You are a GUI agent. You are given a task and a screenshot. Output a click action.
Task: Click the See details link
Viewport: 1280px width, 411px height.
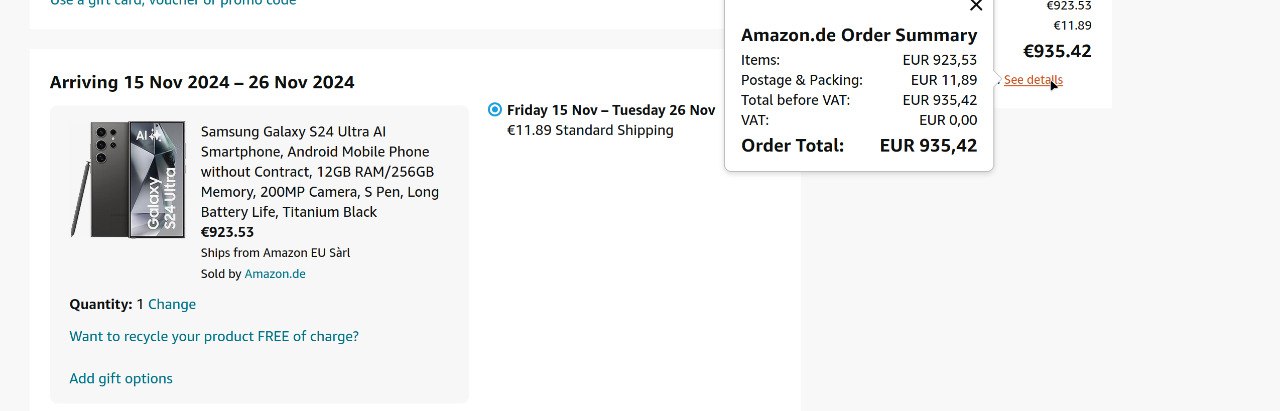(x=1033, y=80)
